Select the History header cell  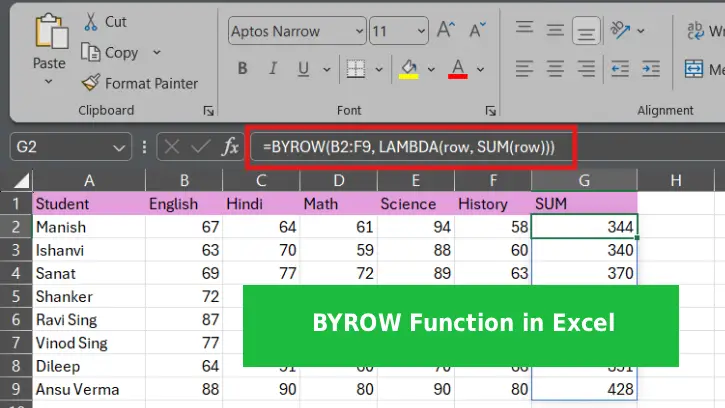(493, 204)
